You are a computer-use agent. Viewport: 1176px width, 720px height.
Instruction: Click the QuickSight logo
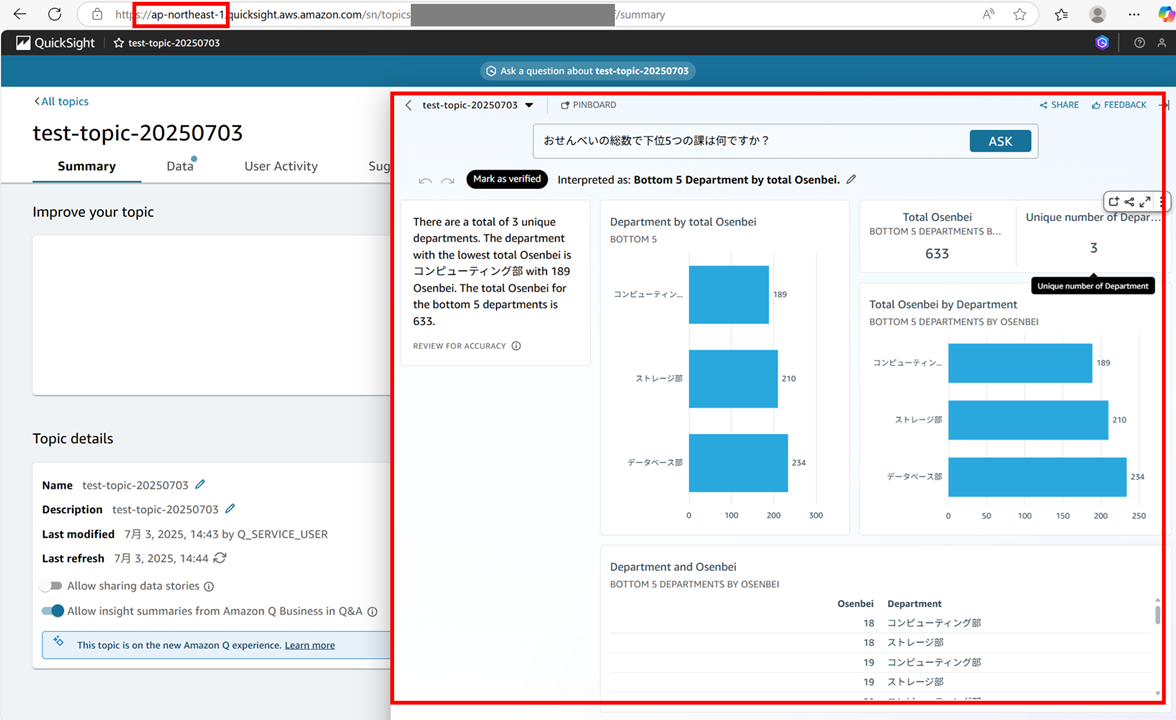pyautogui.click(x=56, y=43)
